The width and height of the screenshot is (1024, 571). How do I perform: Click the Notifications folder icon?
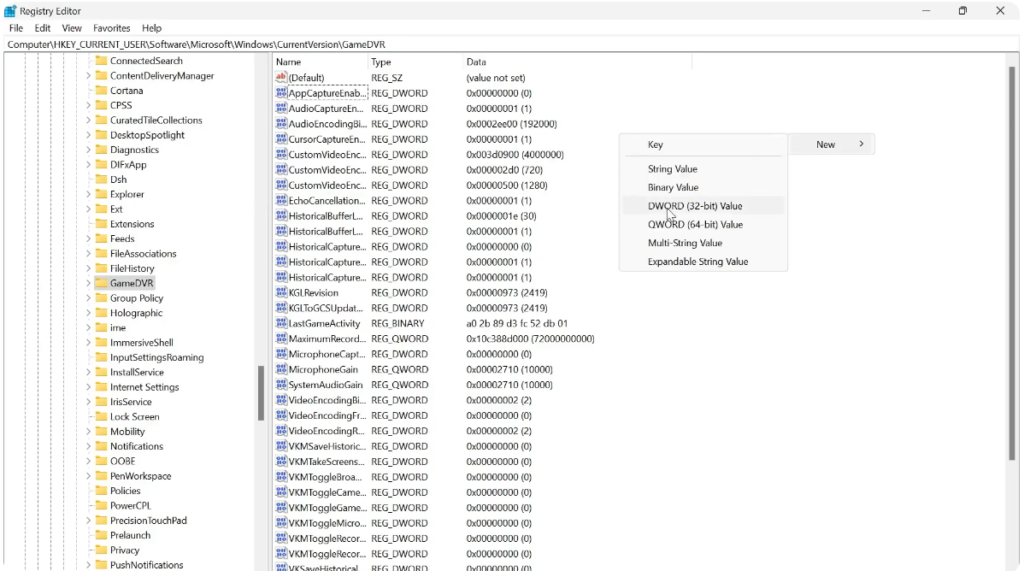(101, 446)
